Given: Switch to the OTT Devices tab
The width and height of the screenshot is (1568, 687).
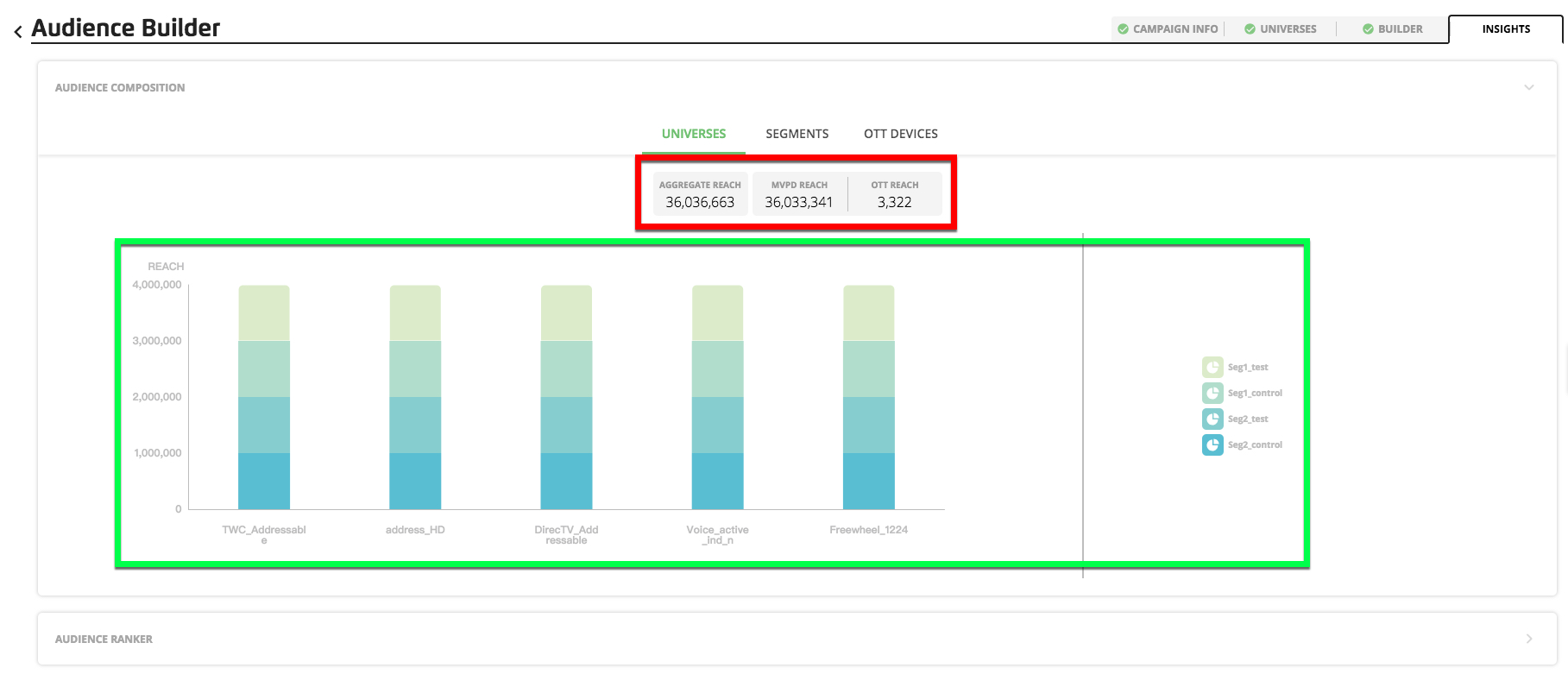Looking at the screenshot, I should pyautogui.click(x=901, y=134).
